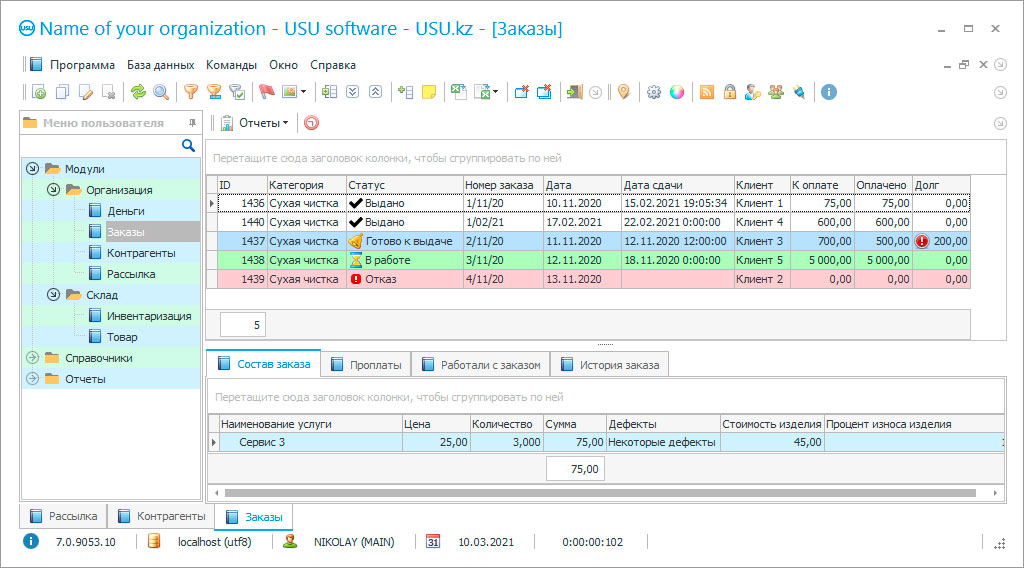Viewport: 1024px width, 568px height.
Task: Click the user with key icon
Action: click(753, 92)
